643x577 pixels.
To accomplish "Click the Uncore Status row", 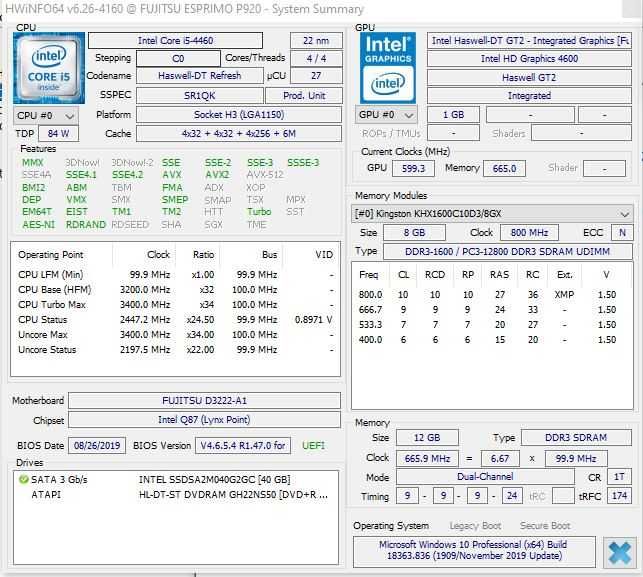I will point(176,350).
